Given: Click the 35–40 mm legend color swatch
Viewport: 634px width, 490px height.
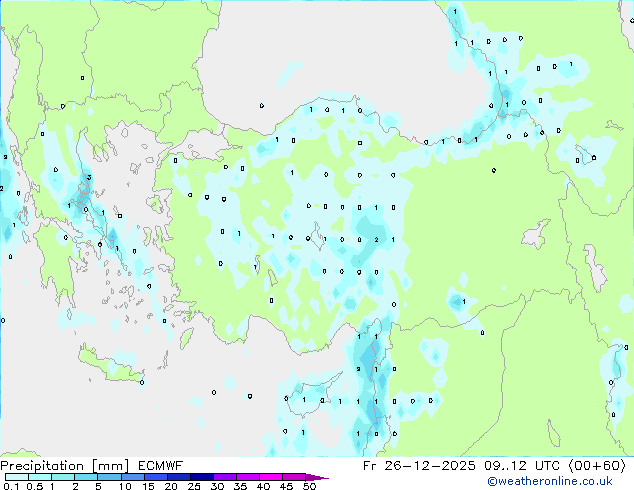Looking at the screenshot, I should tap(248, 477).
